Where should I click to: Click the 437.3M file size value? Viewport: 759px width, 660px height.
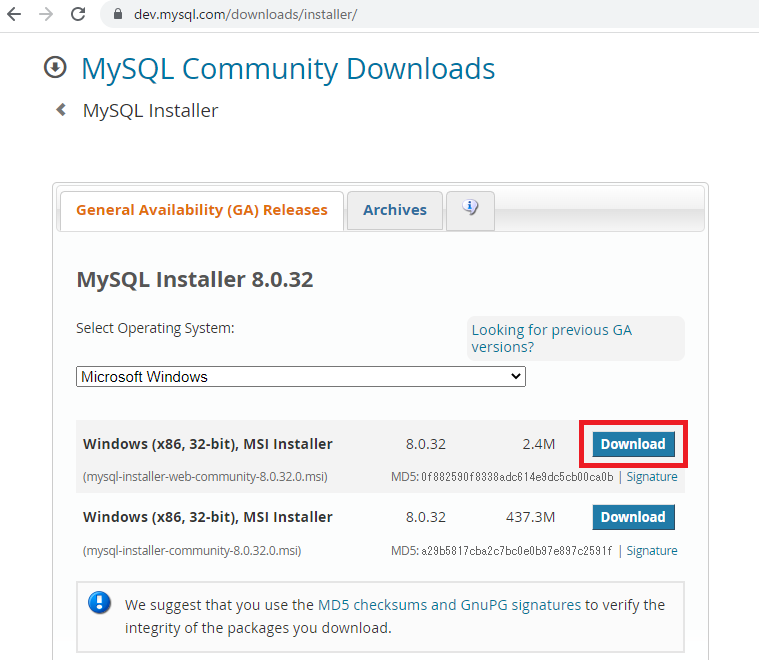click(530, 517)
